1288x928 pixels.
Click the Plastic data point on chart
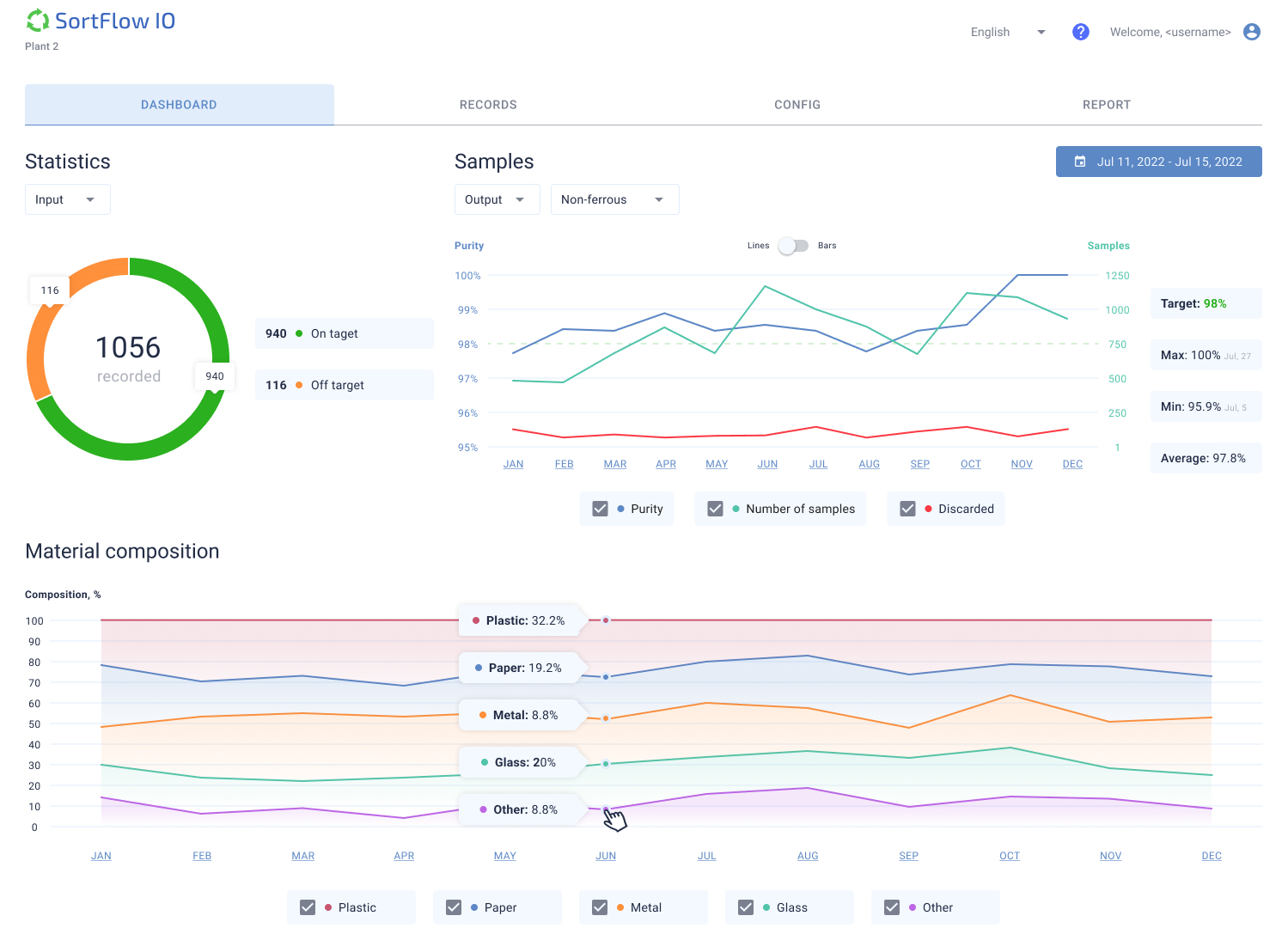tap(606, 620)
